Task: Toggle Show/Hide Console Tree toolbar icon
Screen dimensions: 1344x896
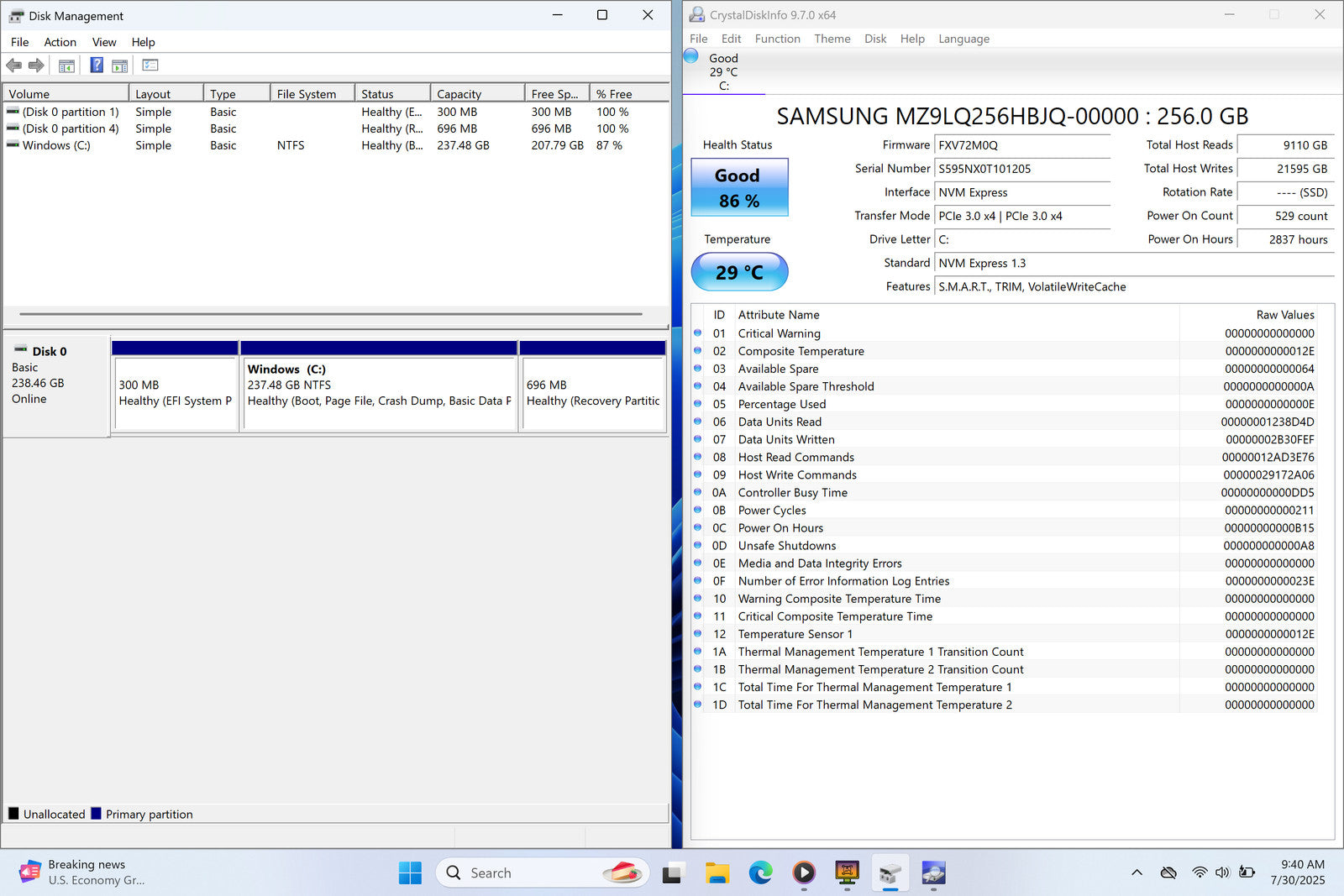Action: click(x=66, y=65)
